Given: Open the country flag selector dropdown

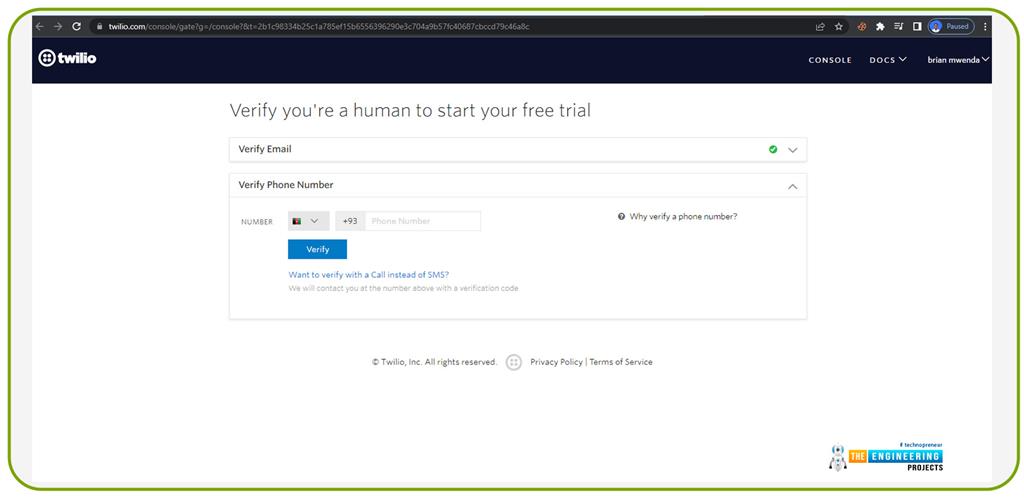Looking at the screenshot, I should click(308, 221).
